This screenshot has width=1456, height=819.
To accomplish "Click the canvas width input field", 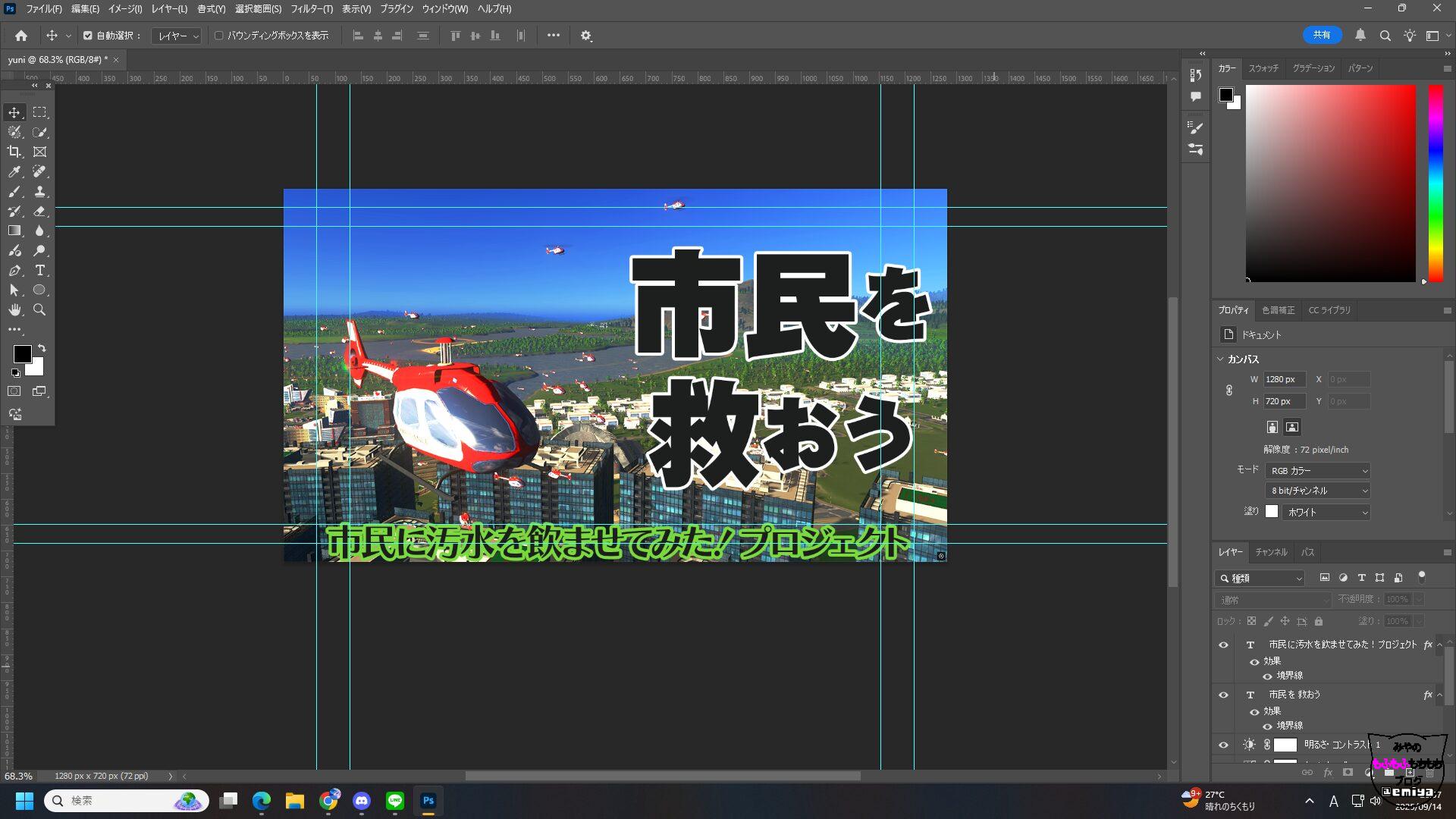I will [x=1283, y=379].
